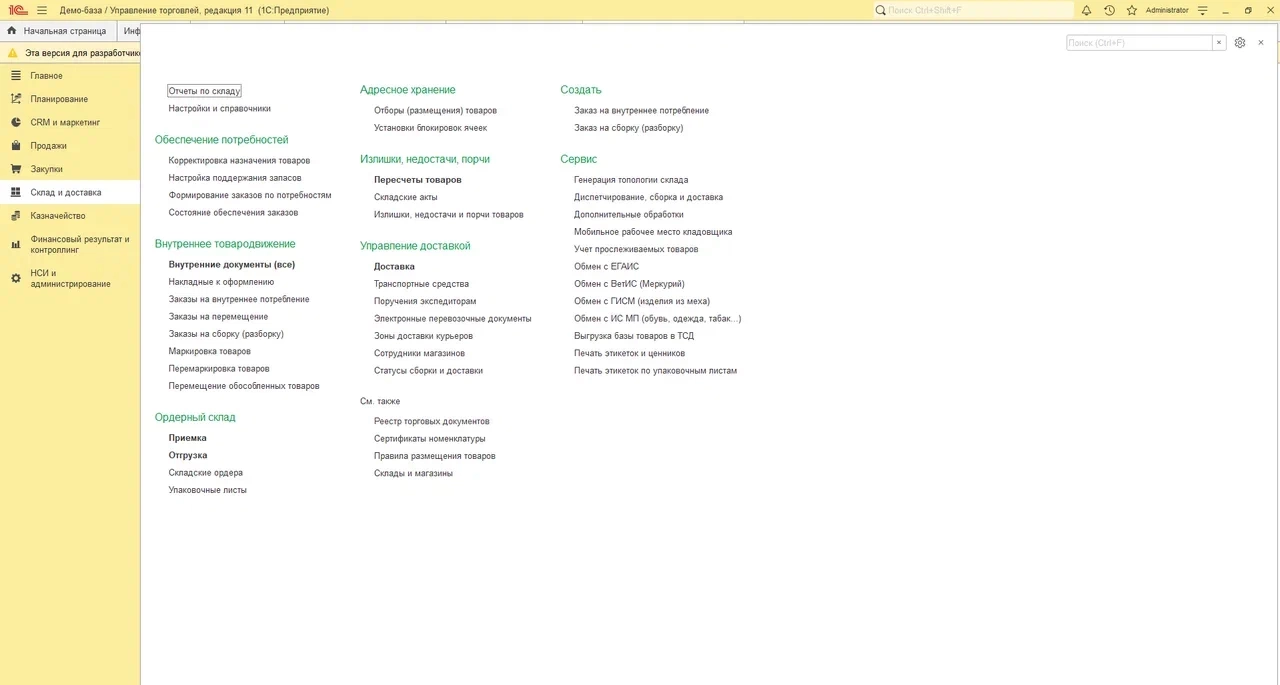Open Приемка under Ордерный склад

[187, 438]
